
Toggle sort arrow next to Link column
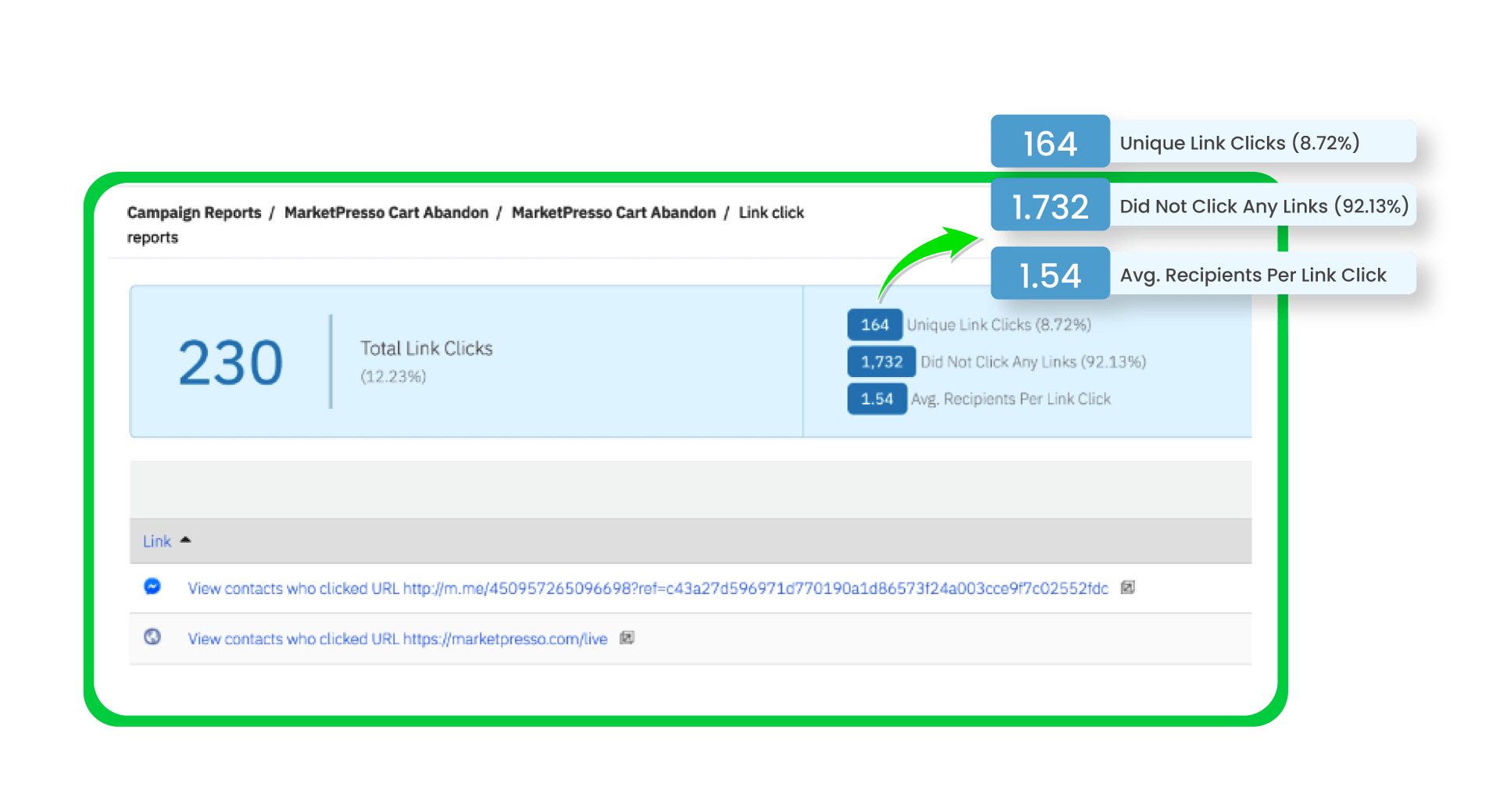click(185, 540)
